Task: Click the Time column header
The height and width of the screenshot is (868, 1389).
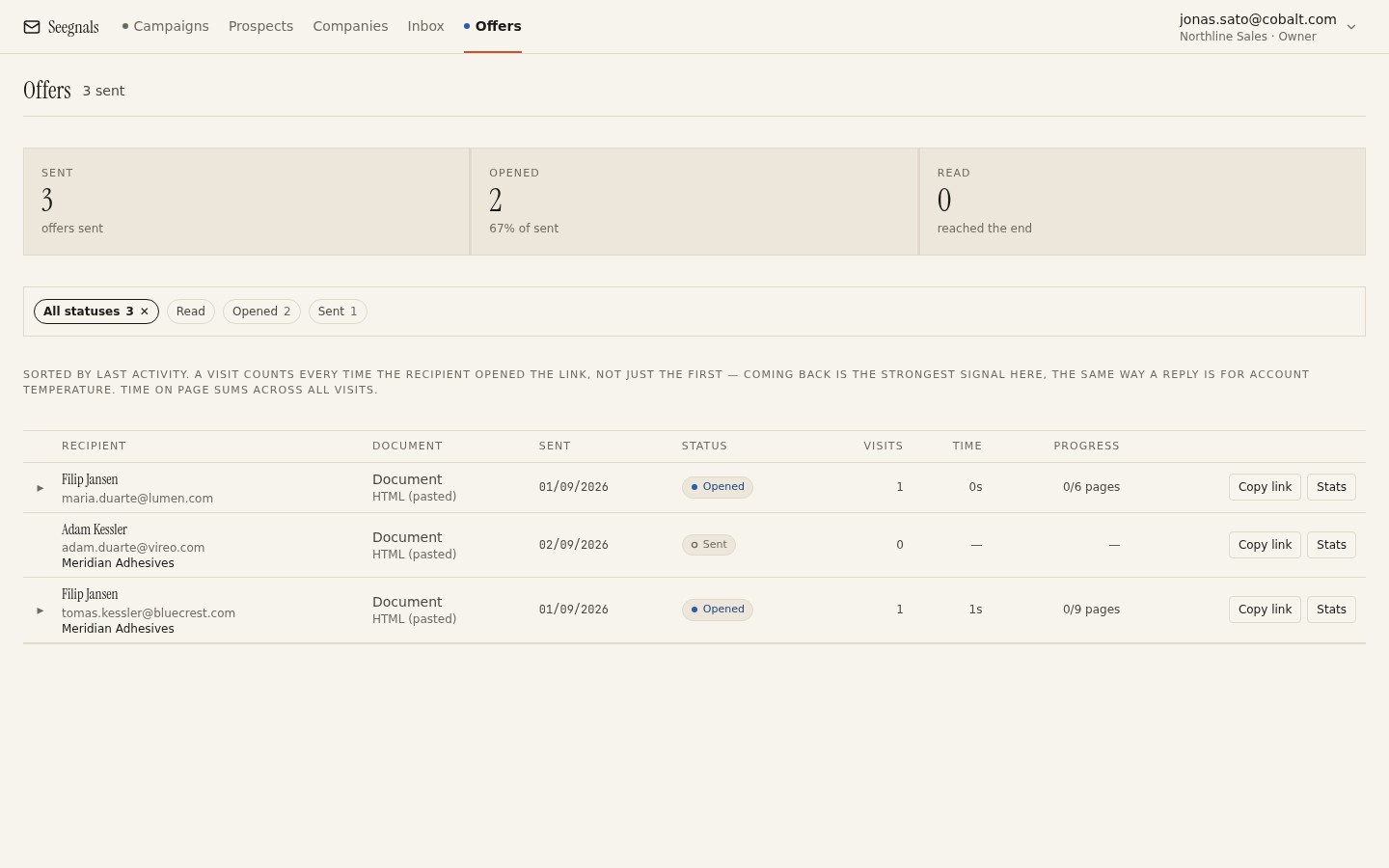Action: (x=967, y=446)
